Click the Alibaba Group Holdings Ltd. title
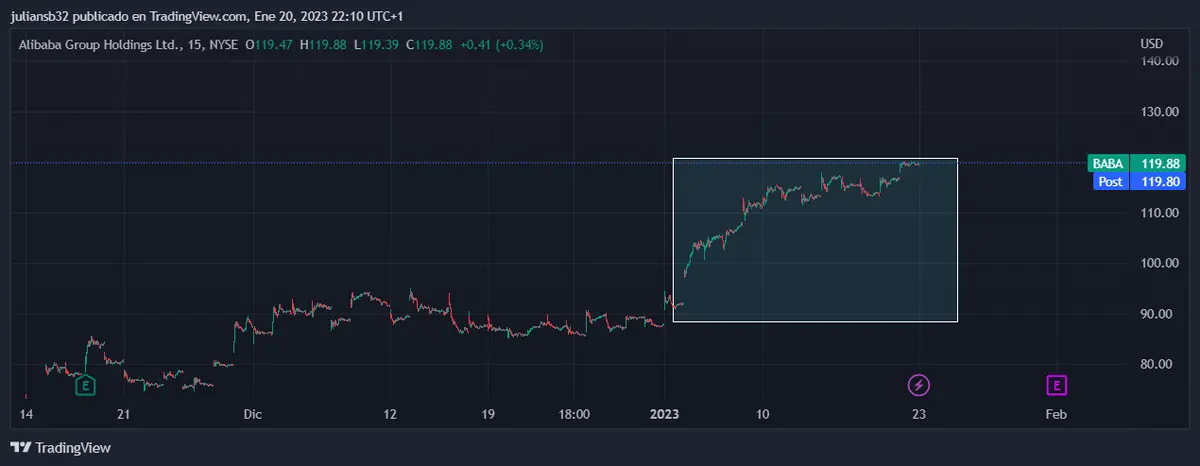Screen dimensions: 1200x466 tap(98, 45)
